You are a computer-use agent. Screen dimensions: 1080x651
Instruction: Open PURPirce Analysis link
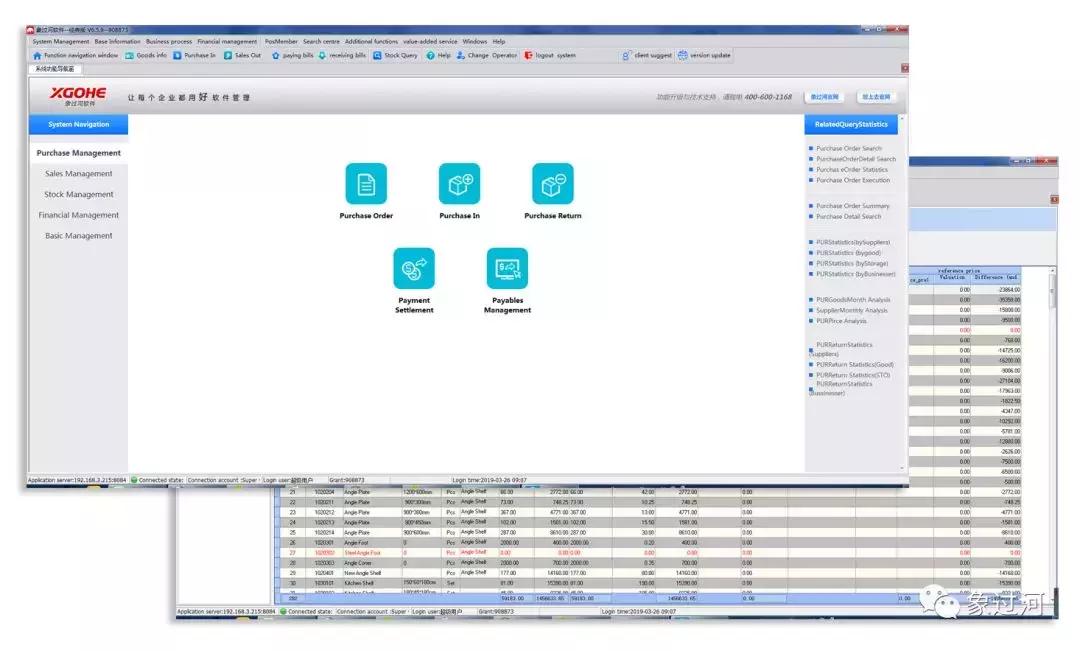[842, 321]
